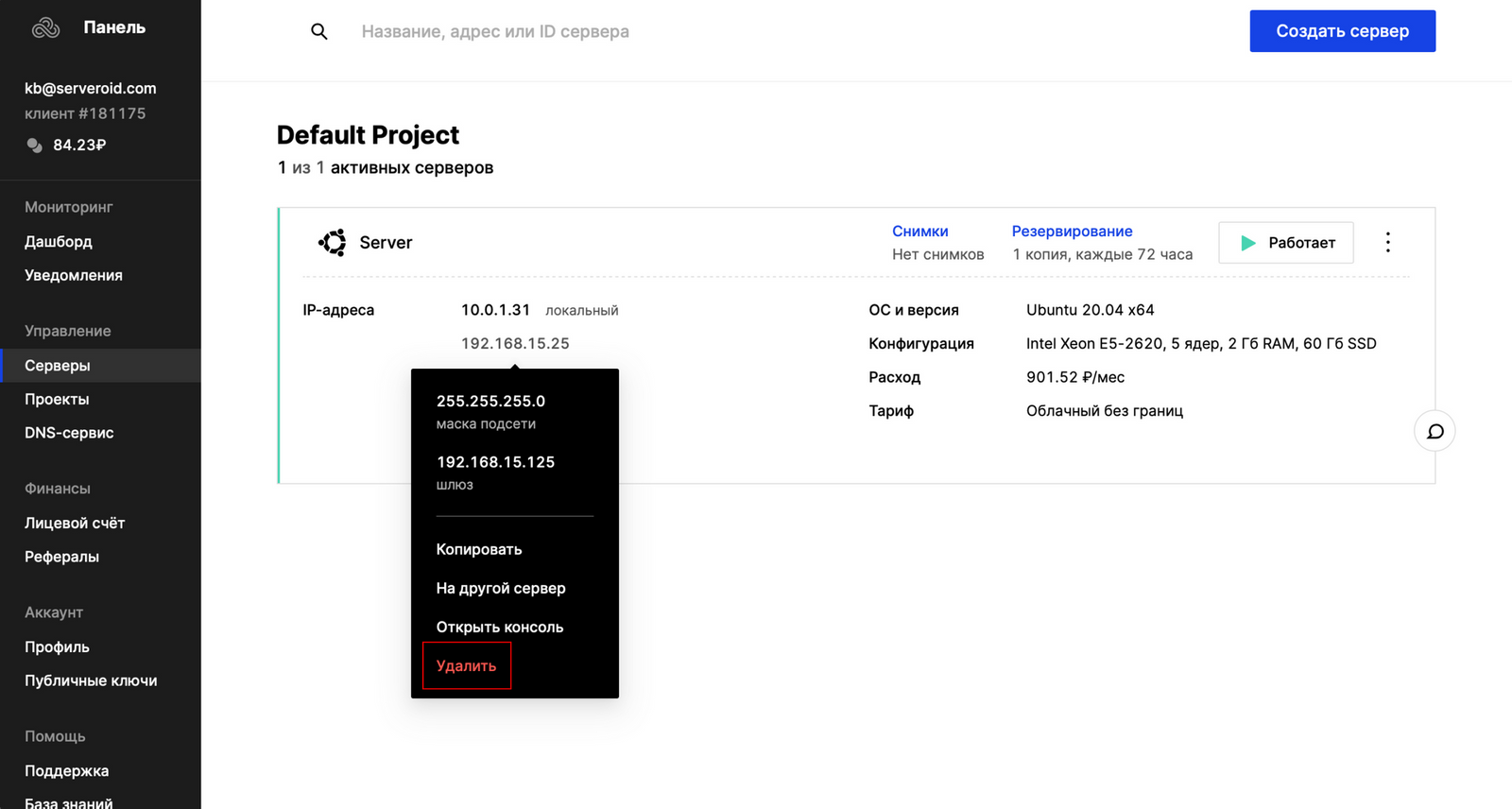Screen dimensions: 1512x809
Task: Click the Server name heading
Action: [x=386, y=243]
